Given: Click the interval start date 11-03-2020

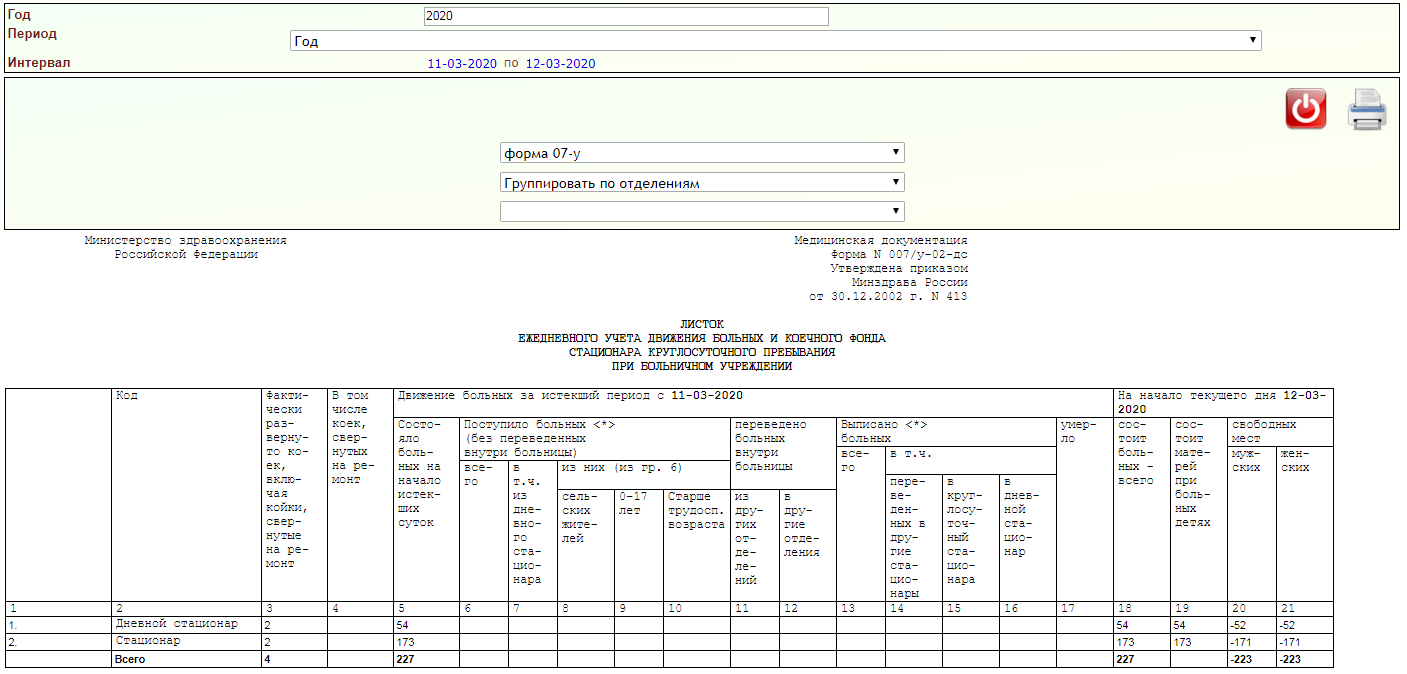Looking at the screenshot, I should tap(462, 64).
